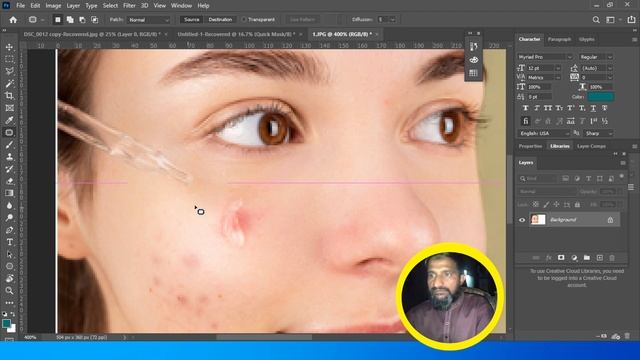This screenshot has height=360, width=640.
Task: Select the Frame tool
Action: pyautogui.click(x=9, y=108)
